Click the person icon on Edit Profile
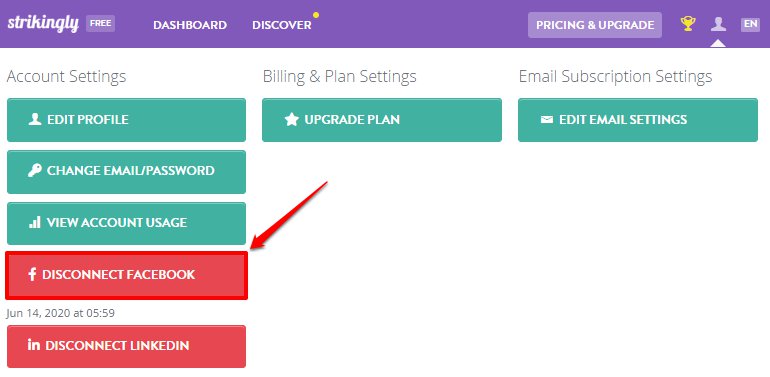The image size is (770, 377). tap(35, 119)
